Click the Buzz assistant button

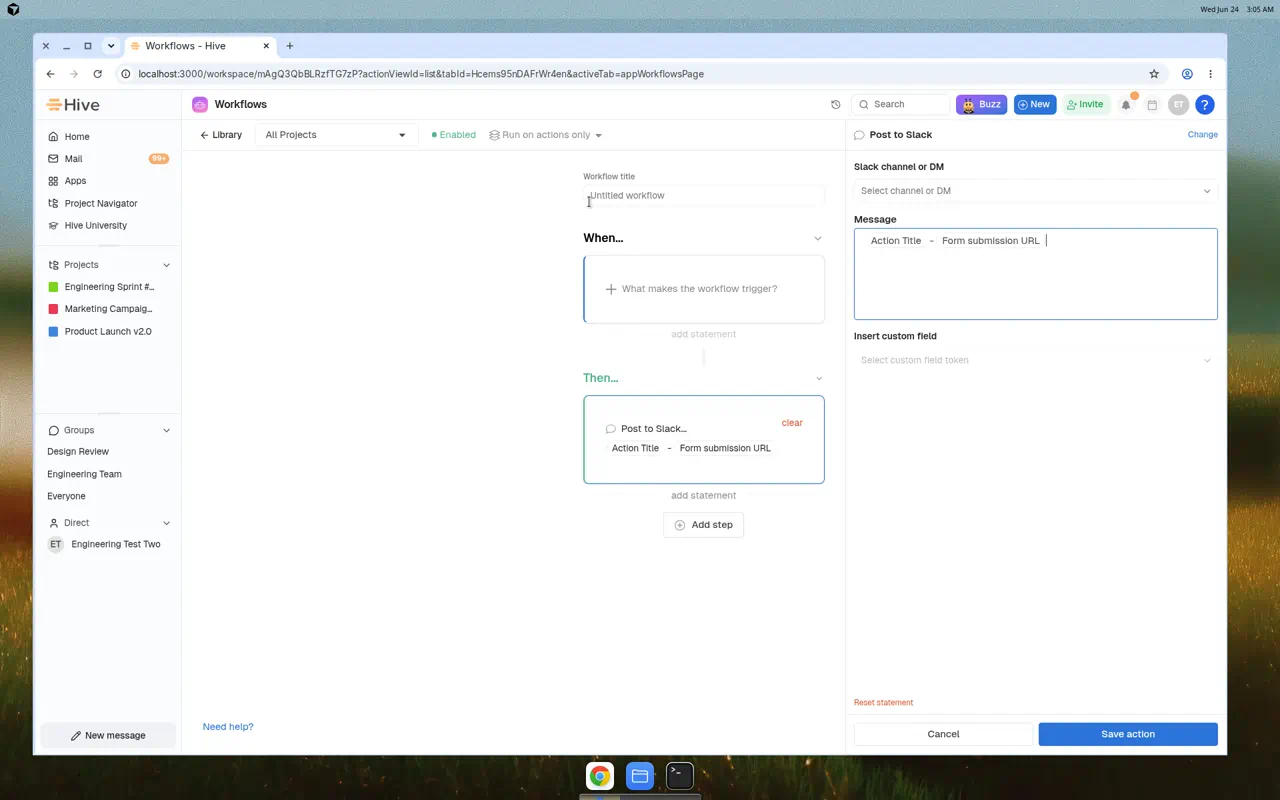coord(982,104)
